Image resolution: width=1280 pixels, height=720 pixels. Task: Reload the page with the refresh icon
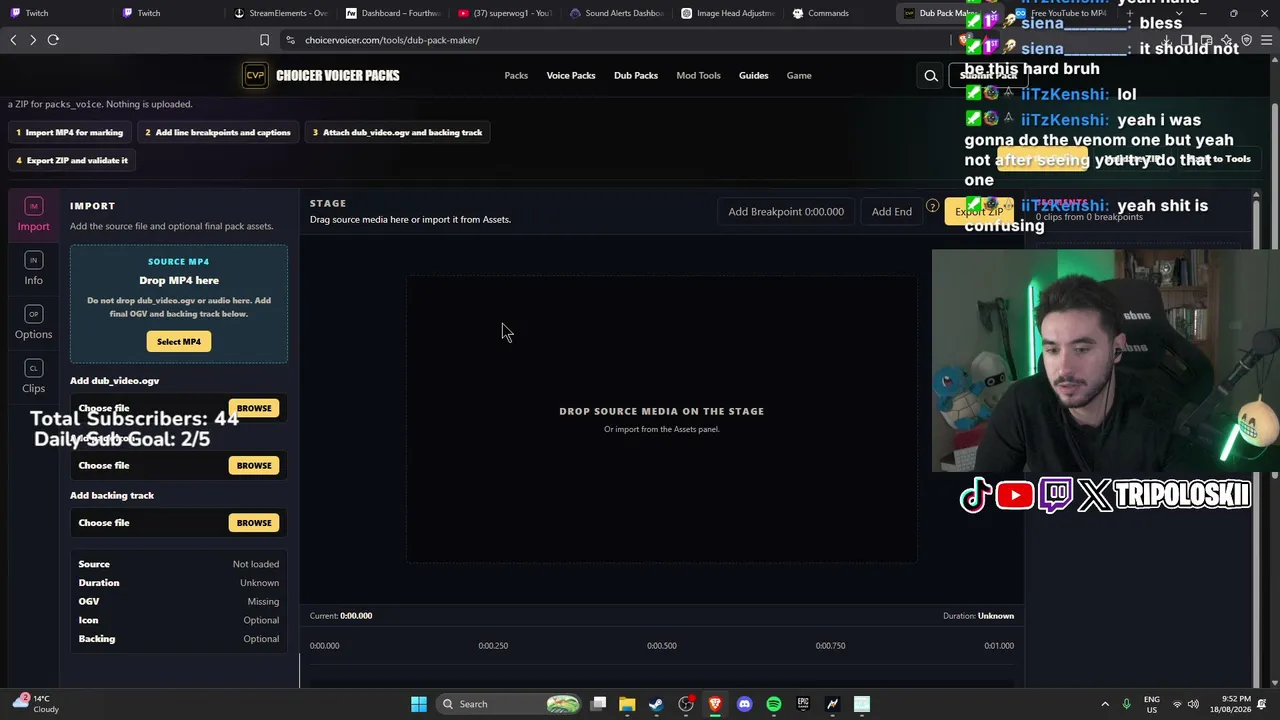53,40
